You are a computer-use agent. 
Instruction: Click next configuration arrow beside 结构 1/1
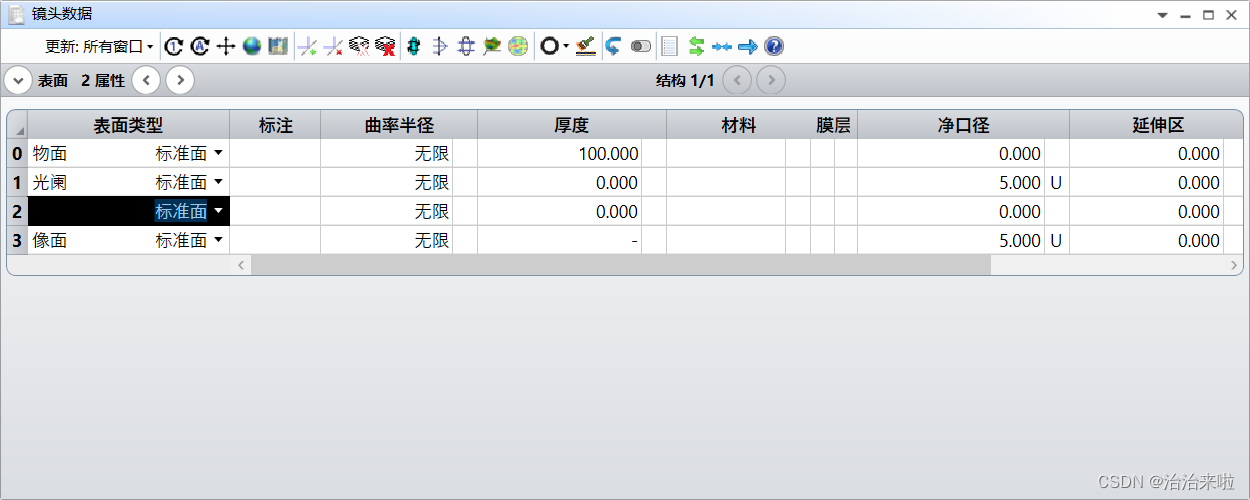tap(770, 80)
